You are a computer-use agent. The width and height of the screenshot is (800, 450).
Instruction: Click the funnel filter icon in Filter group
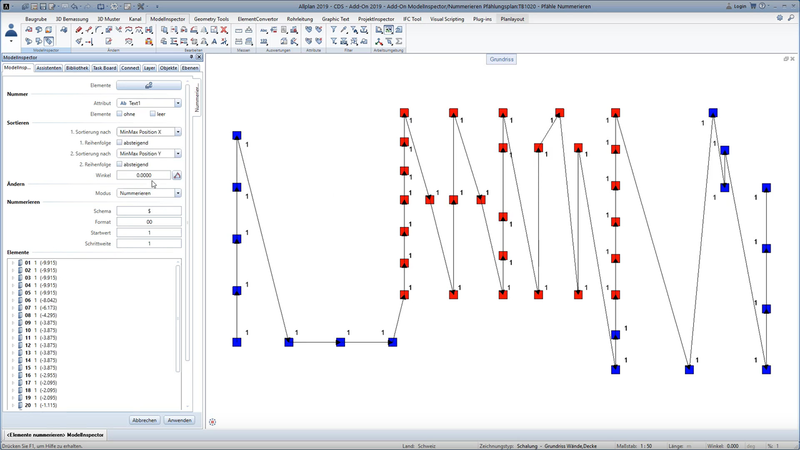pos(334,30)
